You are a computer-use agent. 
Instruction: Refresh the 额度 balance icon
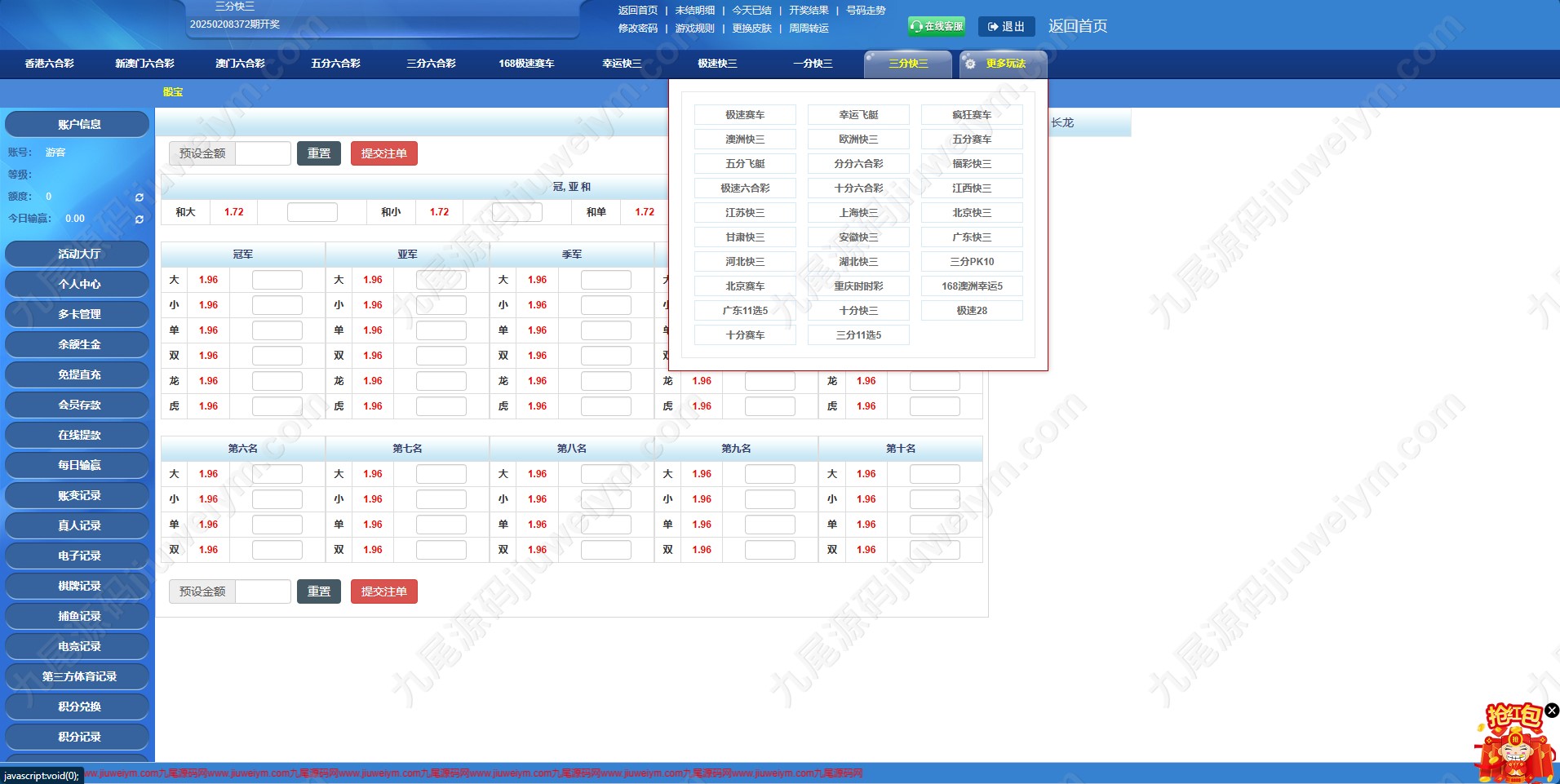140,197
